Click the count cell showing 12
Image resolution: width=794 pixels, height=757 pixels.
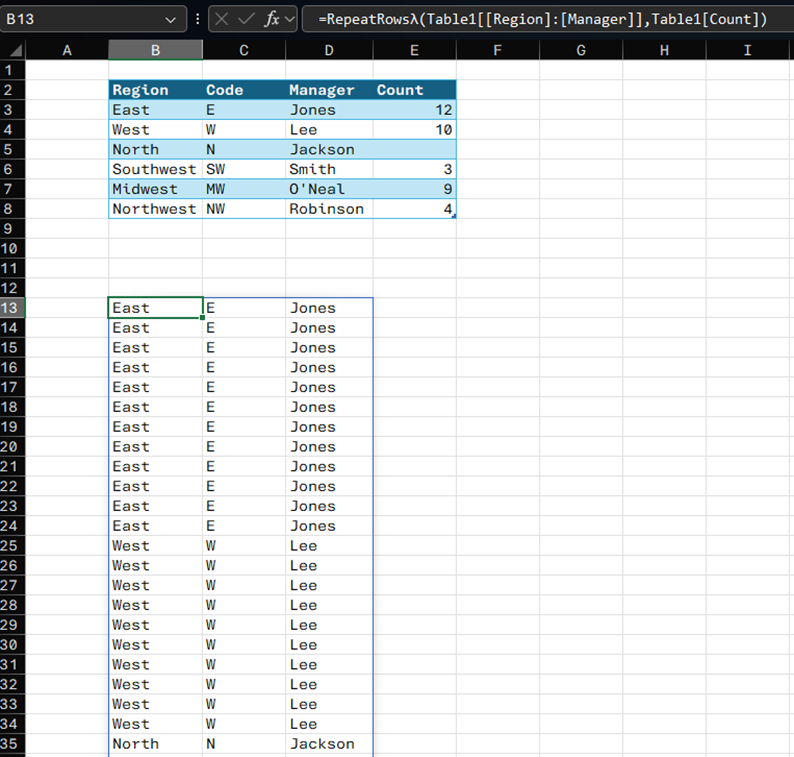[x=414, y=110]
